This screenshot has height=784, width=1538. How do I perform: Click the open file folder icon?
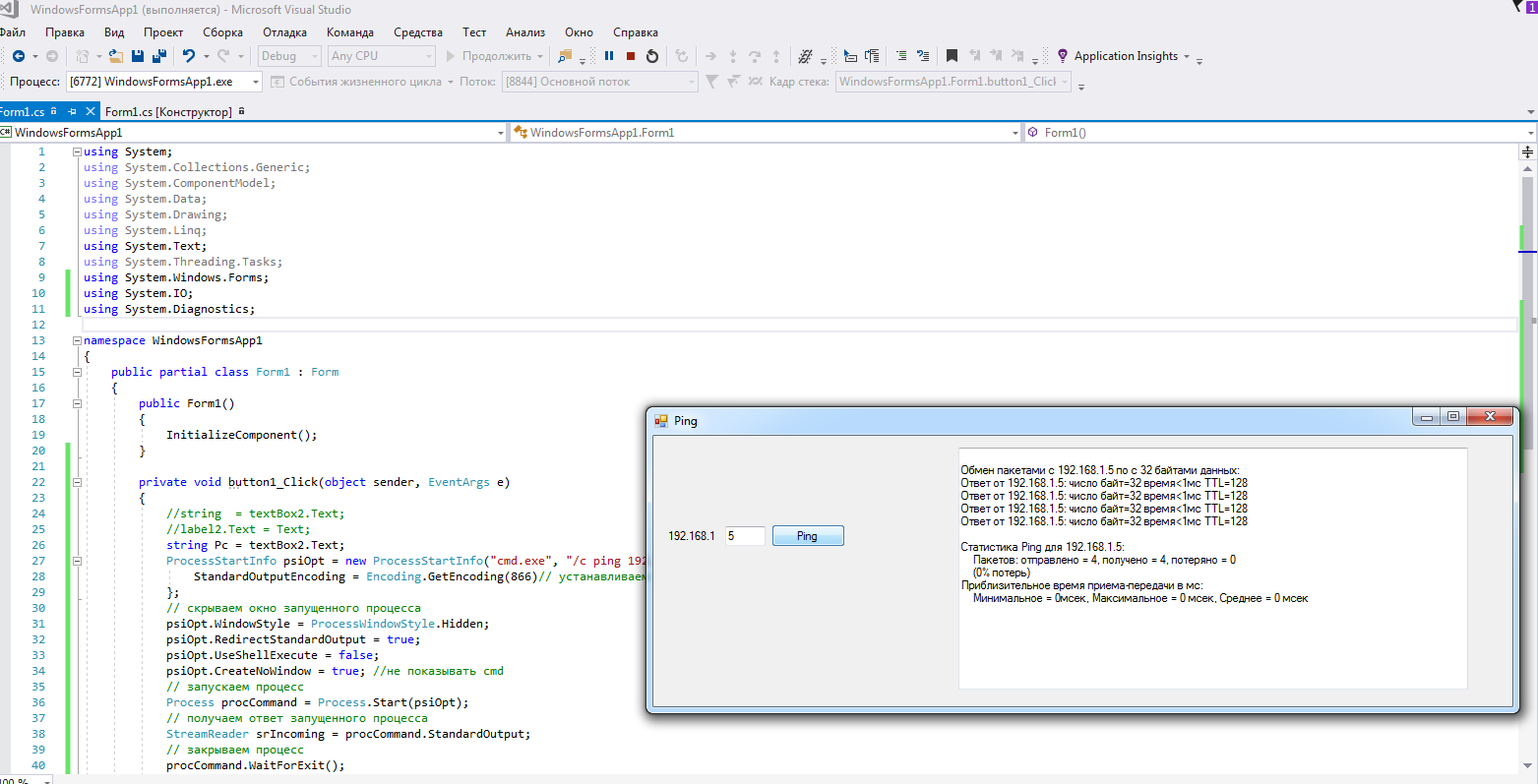116,56
